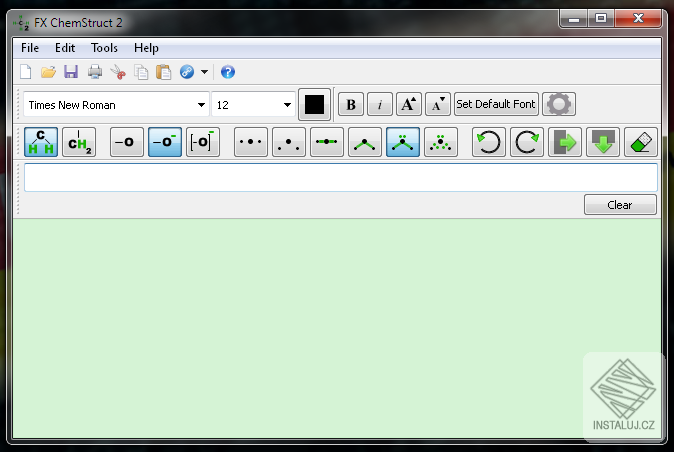
Task: Select the –O with charge style
Action: (165, 142)
